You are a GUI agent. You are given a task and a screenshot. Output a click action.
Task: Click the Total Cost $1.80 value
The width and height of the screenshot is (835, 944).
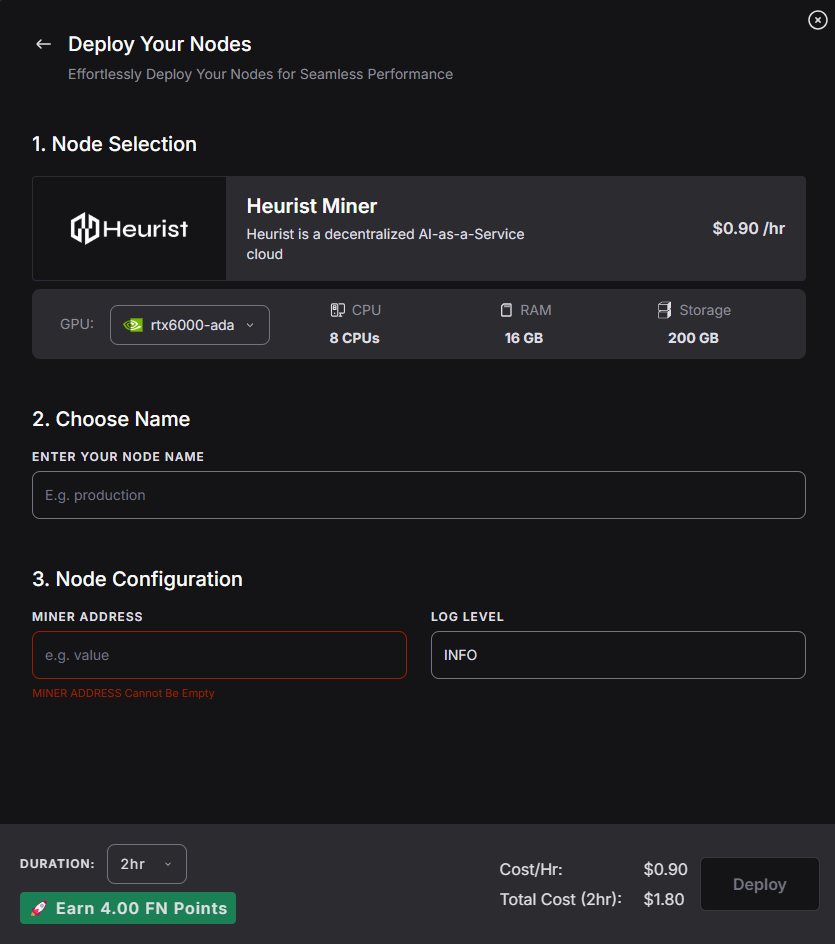pyautogui.click(x=663, y=899)
